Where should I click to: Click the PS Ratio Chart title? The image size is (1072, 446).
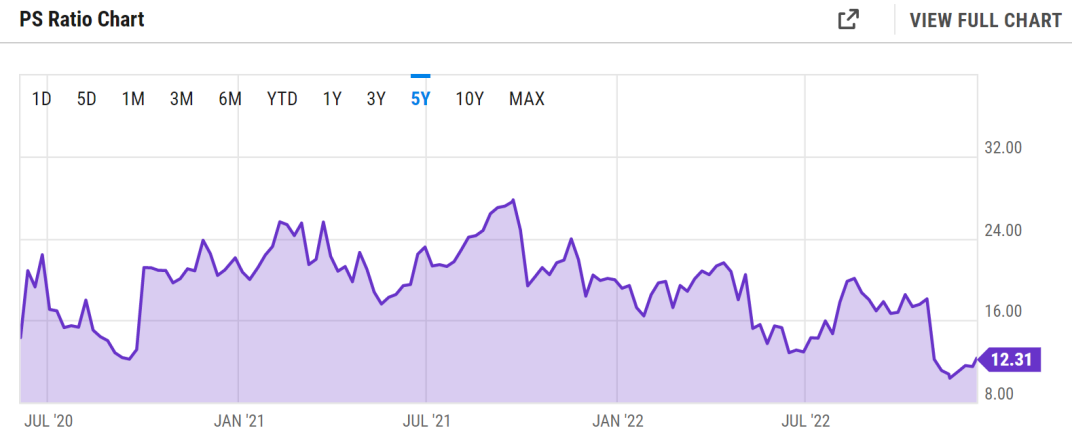click(82, 20)
